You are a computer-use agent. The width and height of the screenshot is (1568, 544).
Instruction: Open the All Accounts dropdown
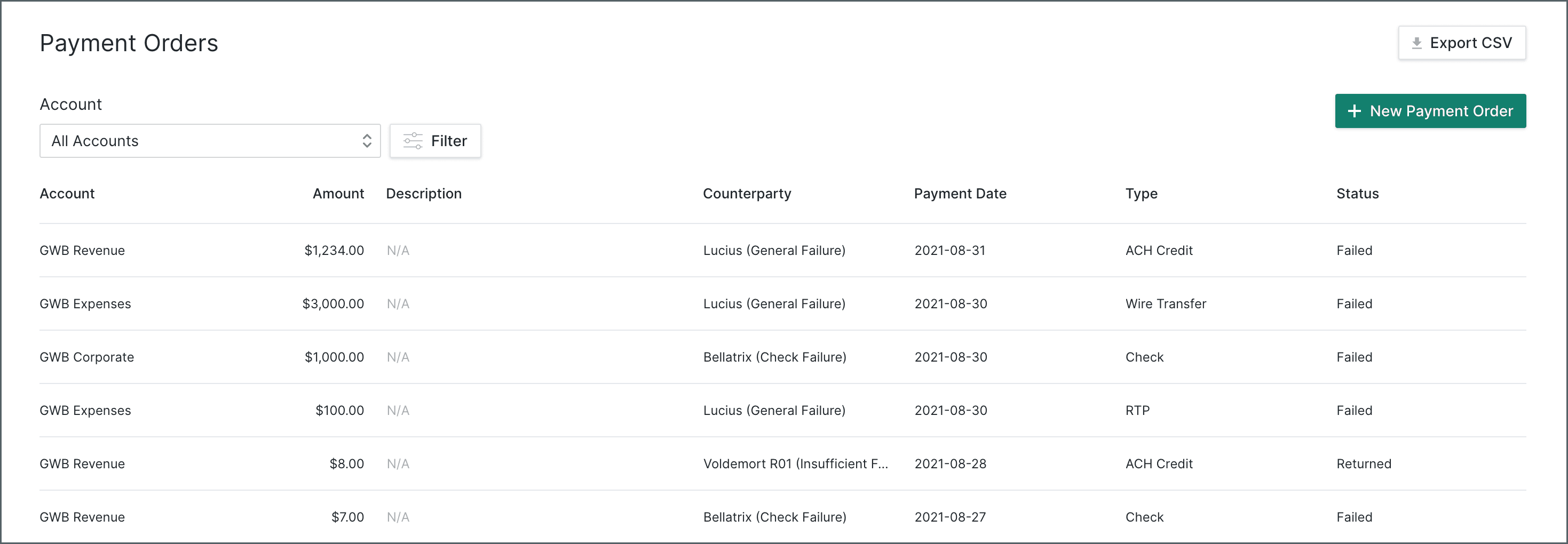point(209,141)
